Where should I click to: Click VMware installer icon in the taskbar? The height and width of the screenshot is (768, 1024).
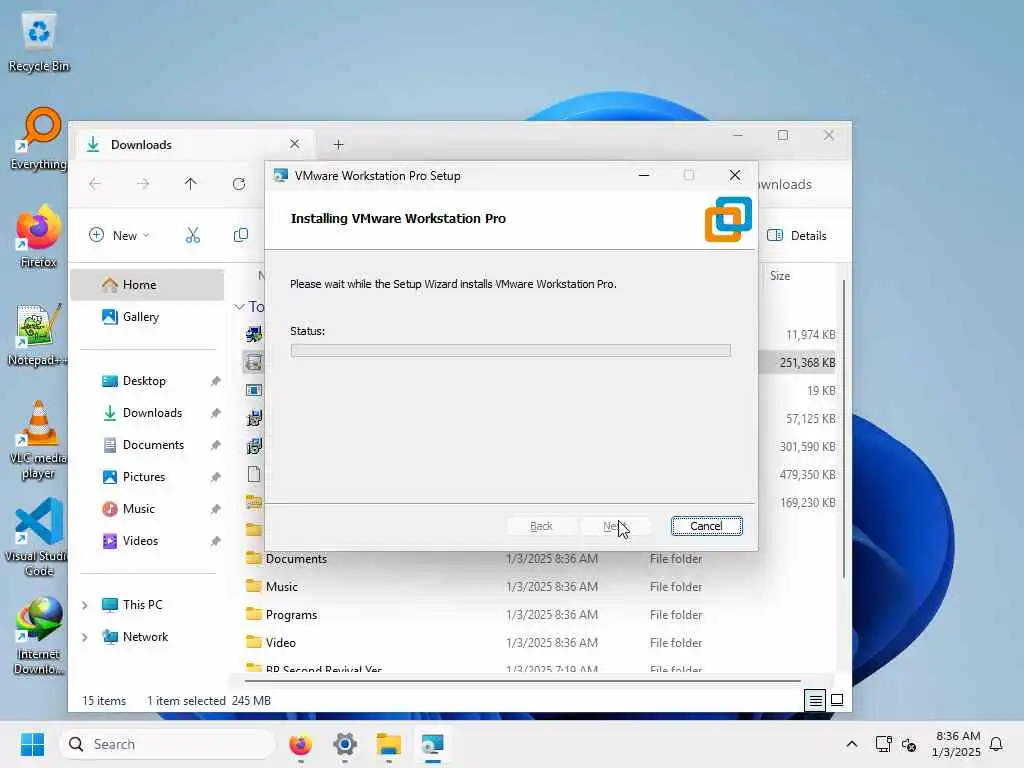(x=432, y=744)
